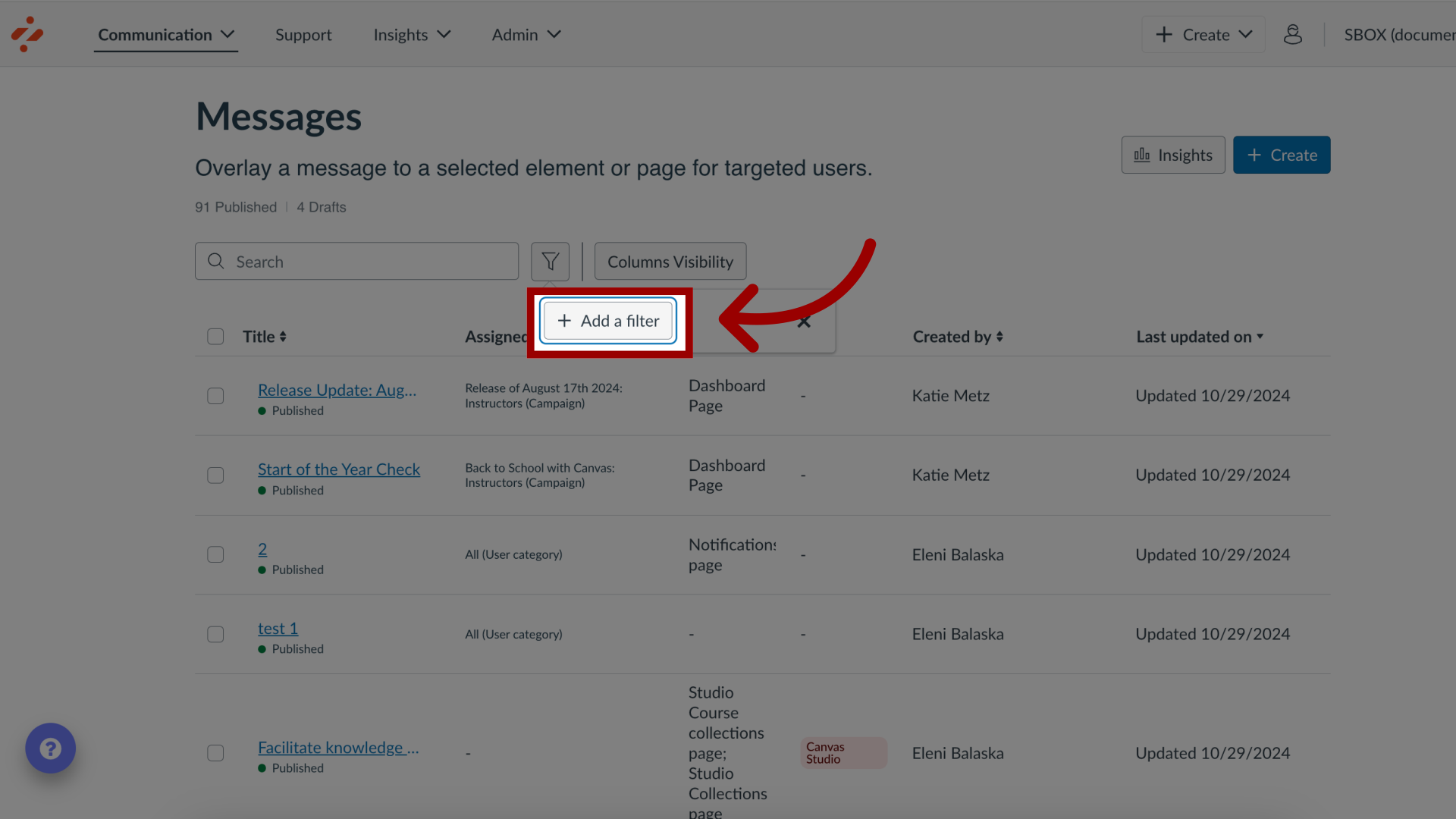Open the message titled 2
This screenshot has width=1456, height=819.
[x=262, y=549]
